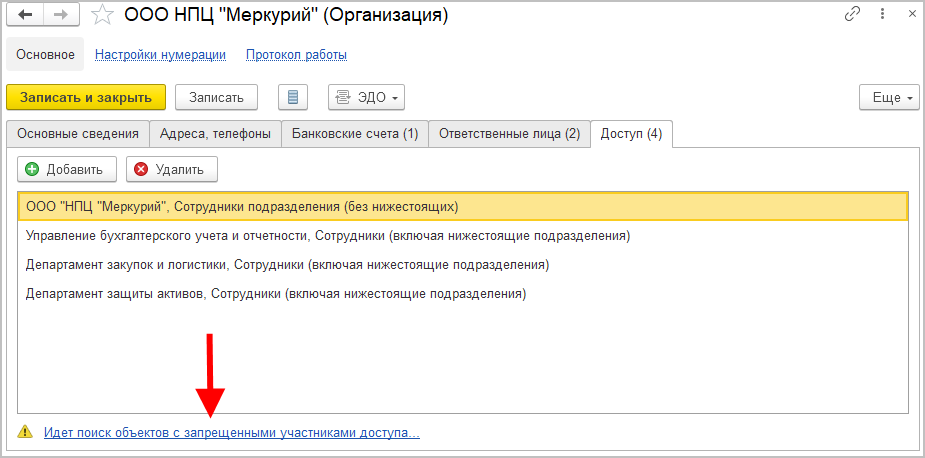Copy link using the chain icon
925x458 pixels.
853,15
